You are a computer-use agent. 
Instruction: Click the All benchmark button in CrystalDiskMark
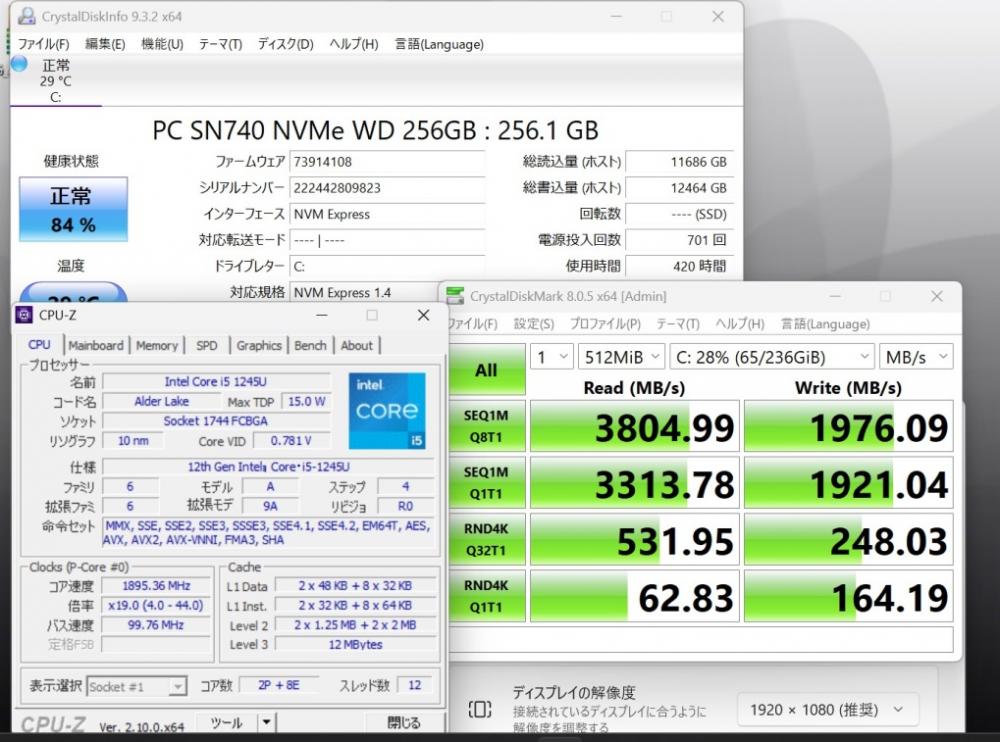[486, 370]
